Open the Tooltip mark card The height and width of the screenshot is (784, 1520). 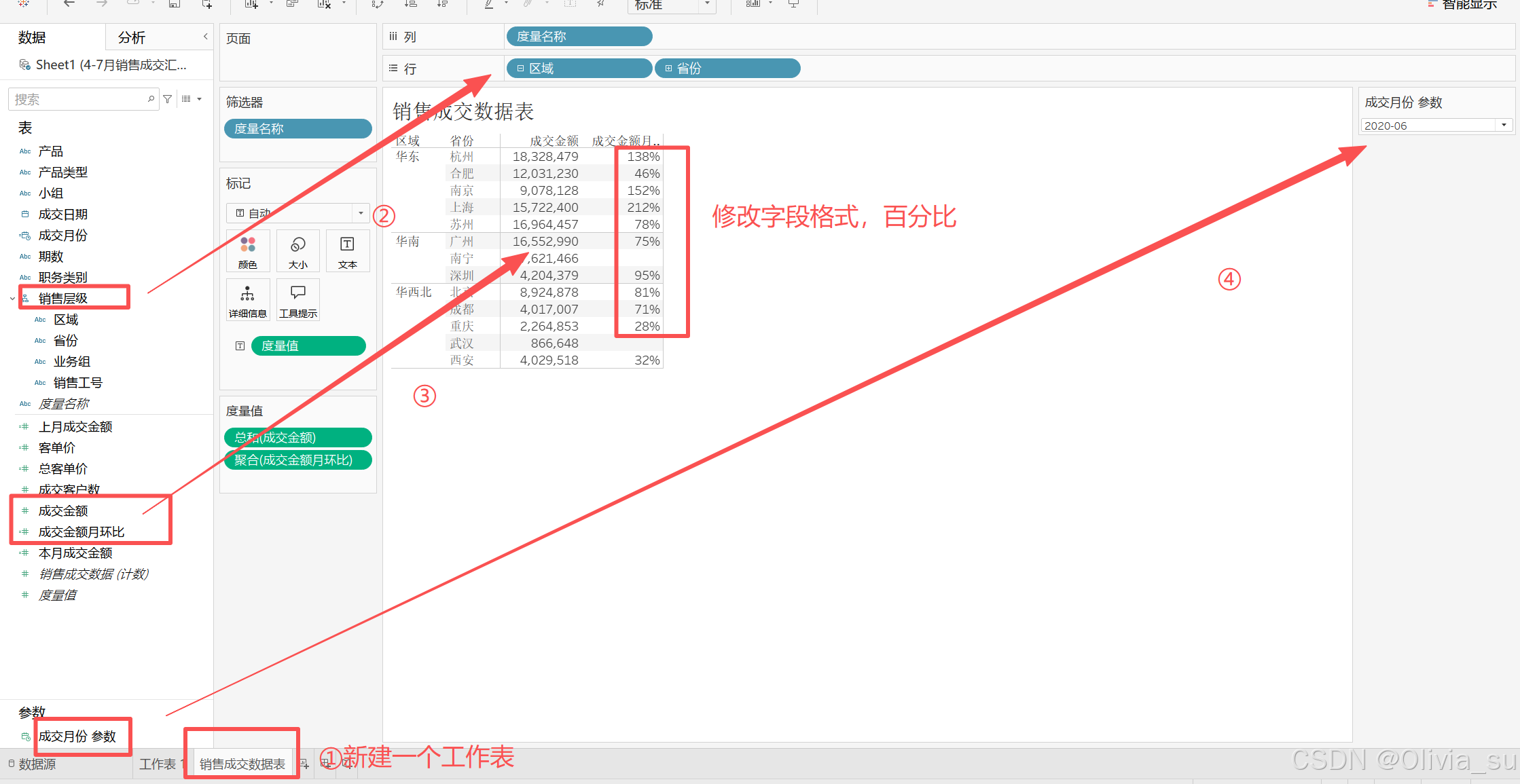tap(297, 300)
